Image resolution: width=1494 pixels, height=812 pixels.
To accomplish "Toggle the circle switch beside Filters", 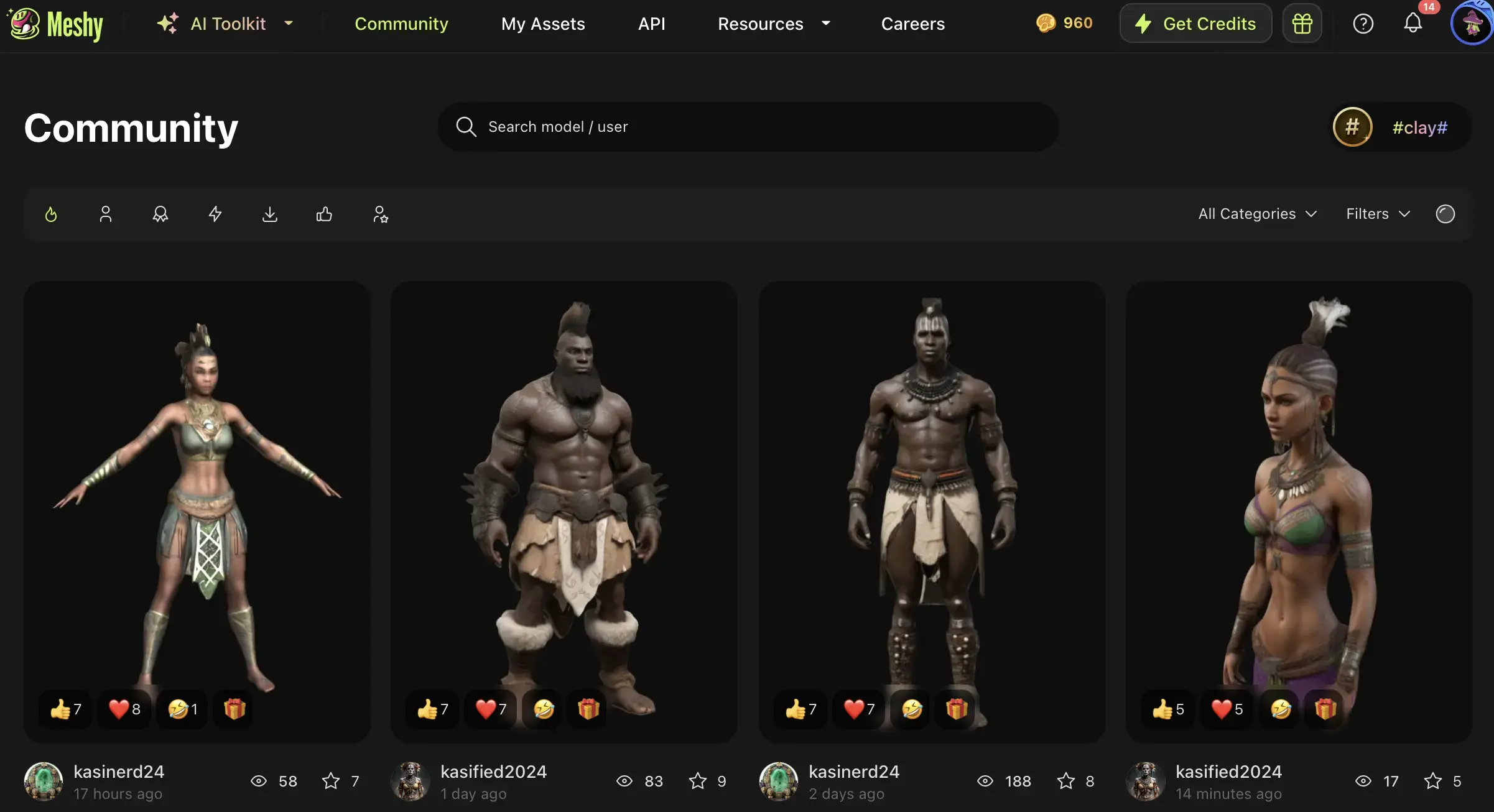I will click(x=1445, y=214).
